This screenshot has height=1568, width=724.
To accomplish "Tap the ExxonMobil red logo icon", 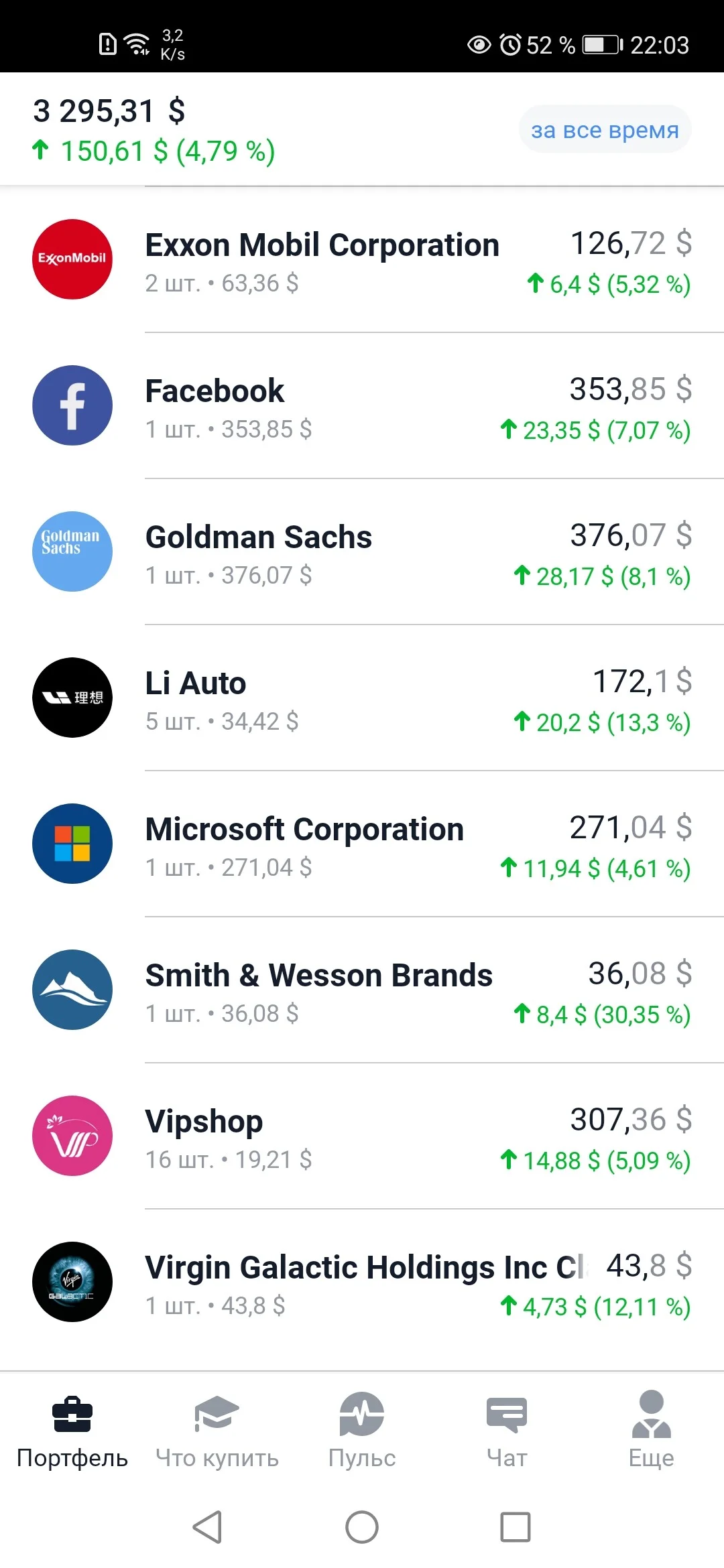I will (x=72, y=259).
